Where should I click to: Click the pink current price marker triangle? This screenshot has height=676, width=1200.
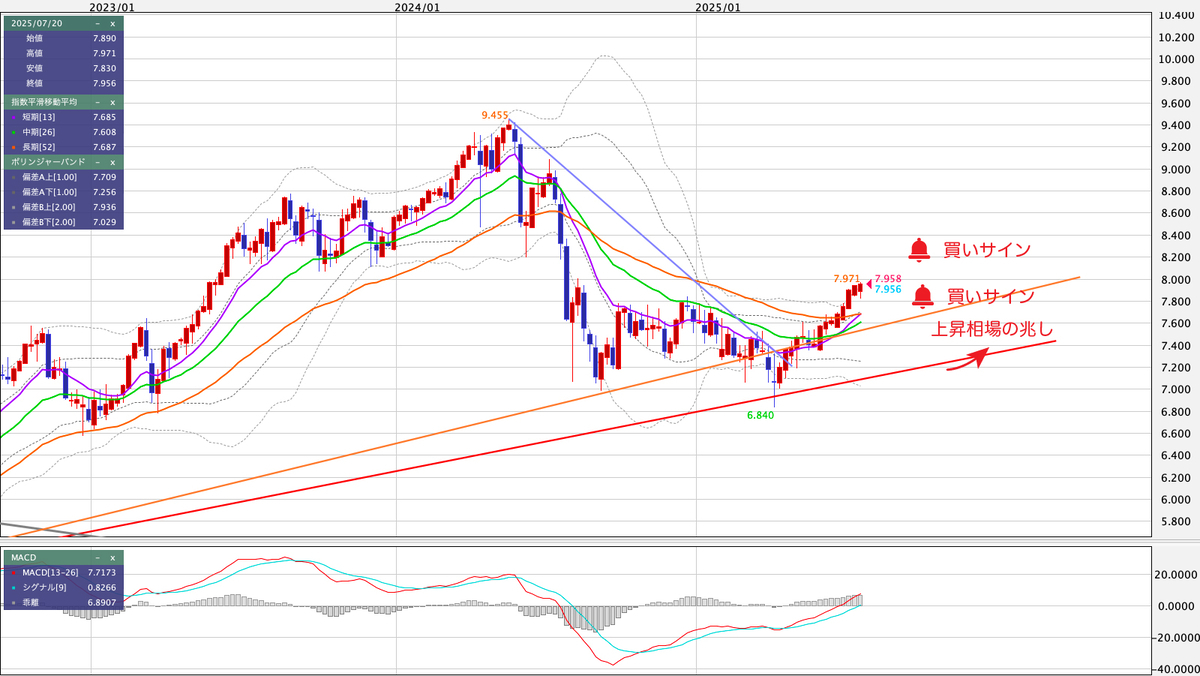(x=868, y=283)
